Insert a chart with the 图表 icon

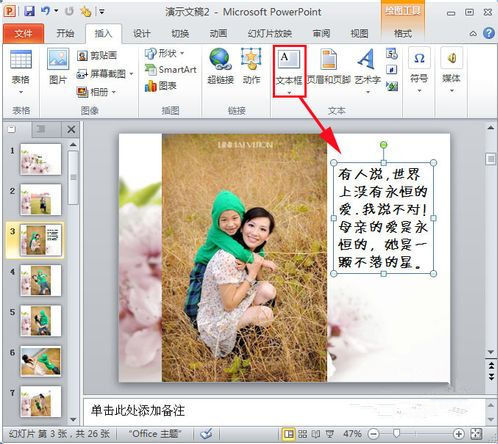coord(160,86)
